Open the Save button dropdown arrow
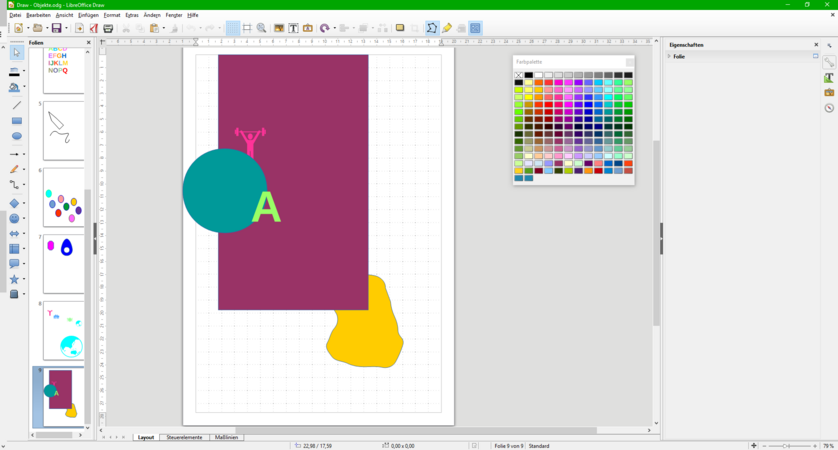838x450 pixels. click(x=67, y=28)
